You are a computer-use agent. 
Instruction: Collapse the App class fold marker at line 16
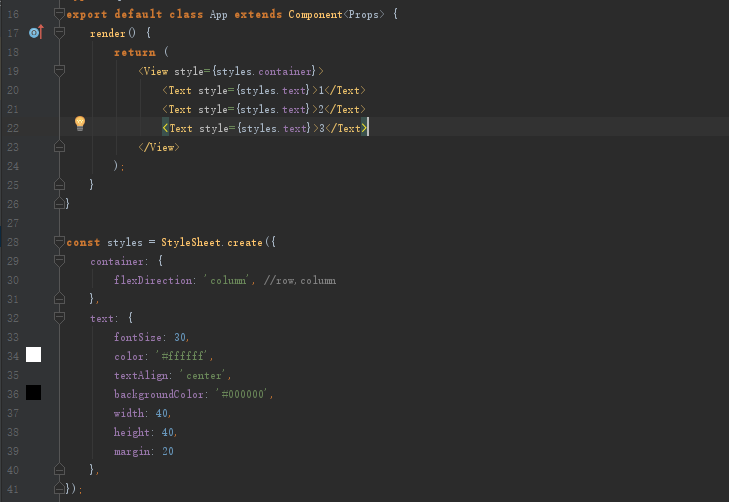59,13
